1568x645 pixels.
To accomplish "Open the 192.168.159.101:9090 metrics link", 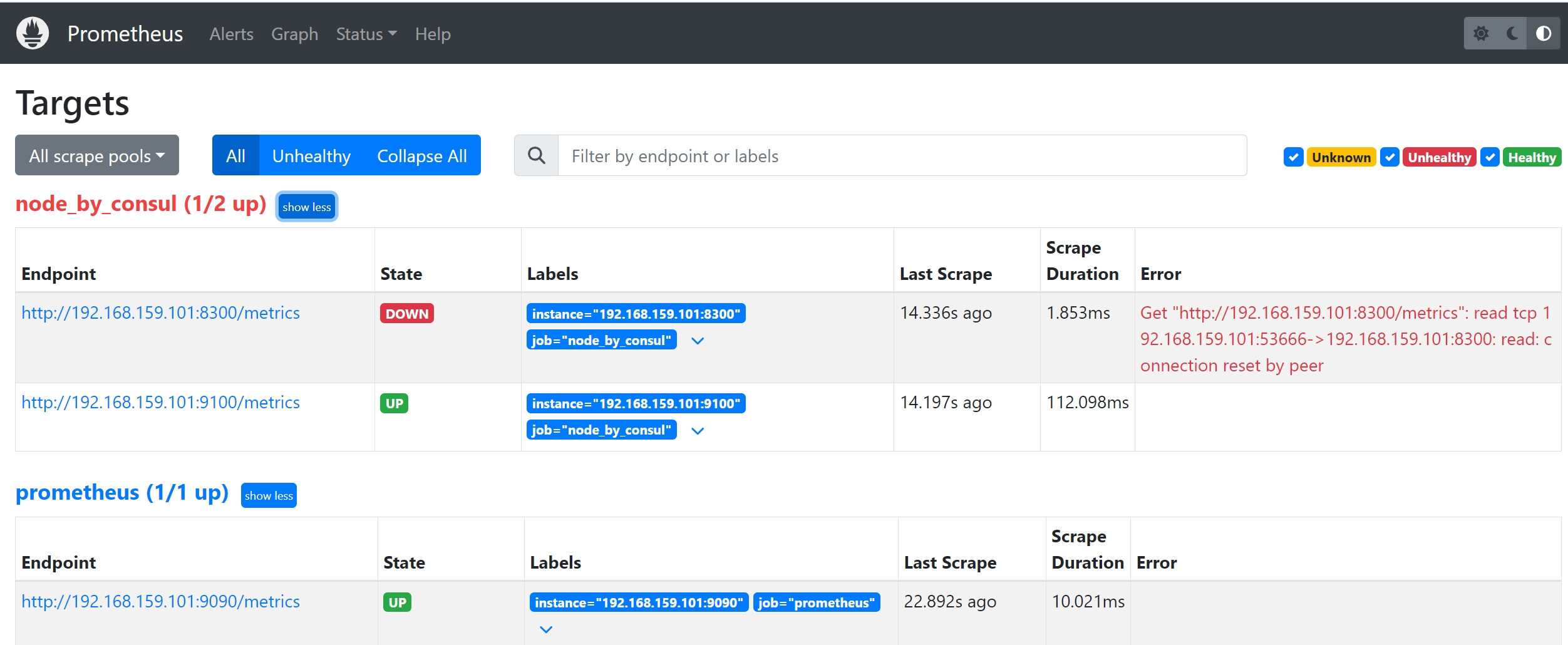I will [161, 602].
